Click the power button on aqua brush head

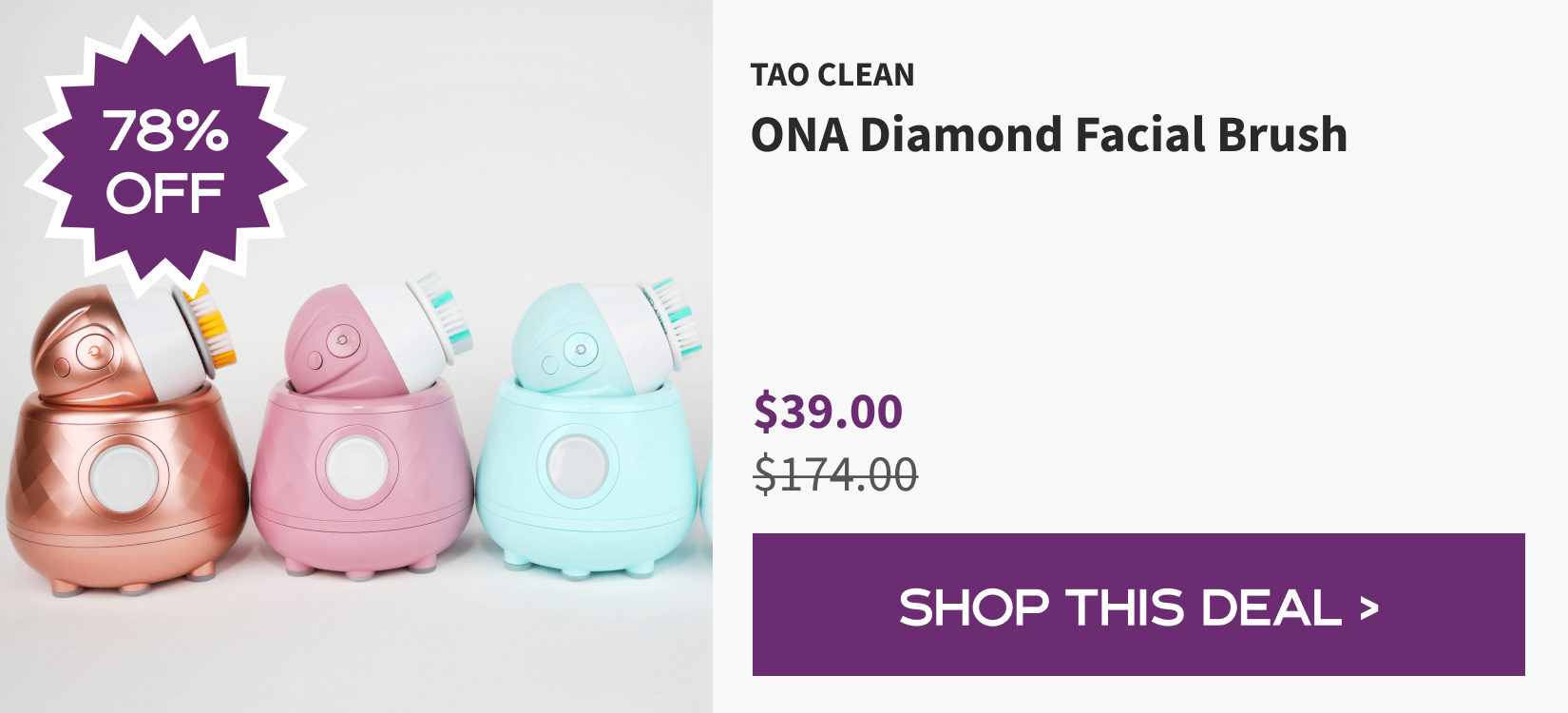[578, 350]
